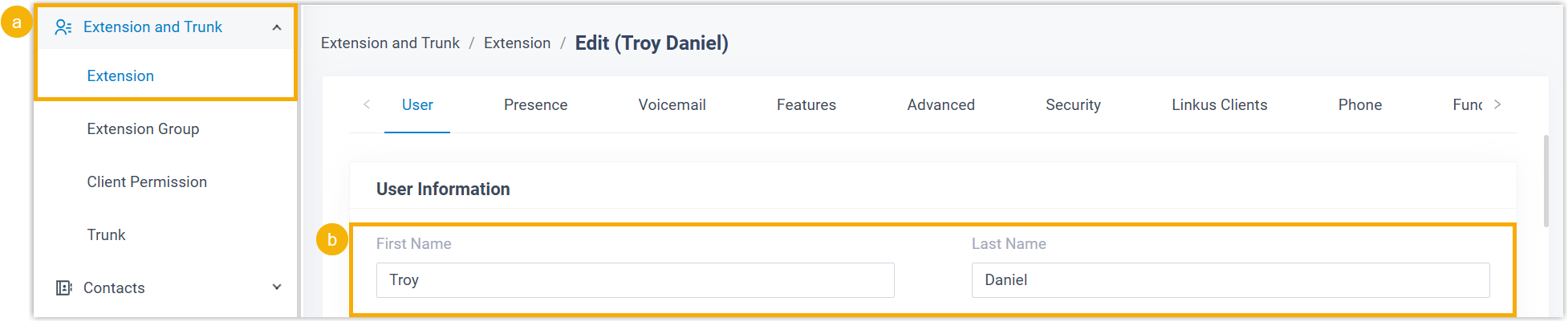
Task: Open the Advanced tab
Action: [940, 105]
